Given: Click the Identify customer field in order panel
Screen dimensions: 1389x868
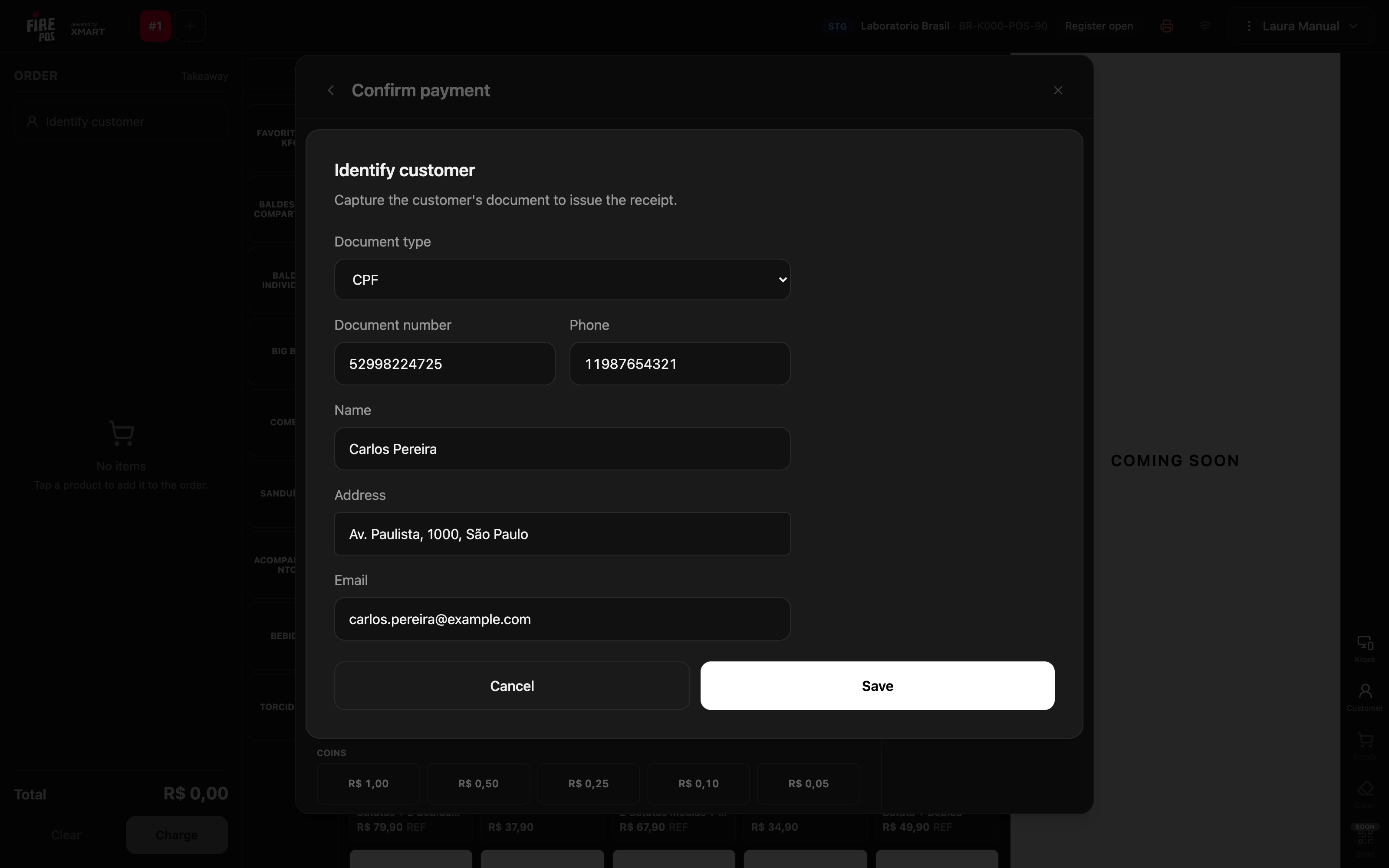Looking at the screenshot, I should 121,122.
